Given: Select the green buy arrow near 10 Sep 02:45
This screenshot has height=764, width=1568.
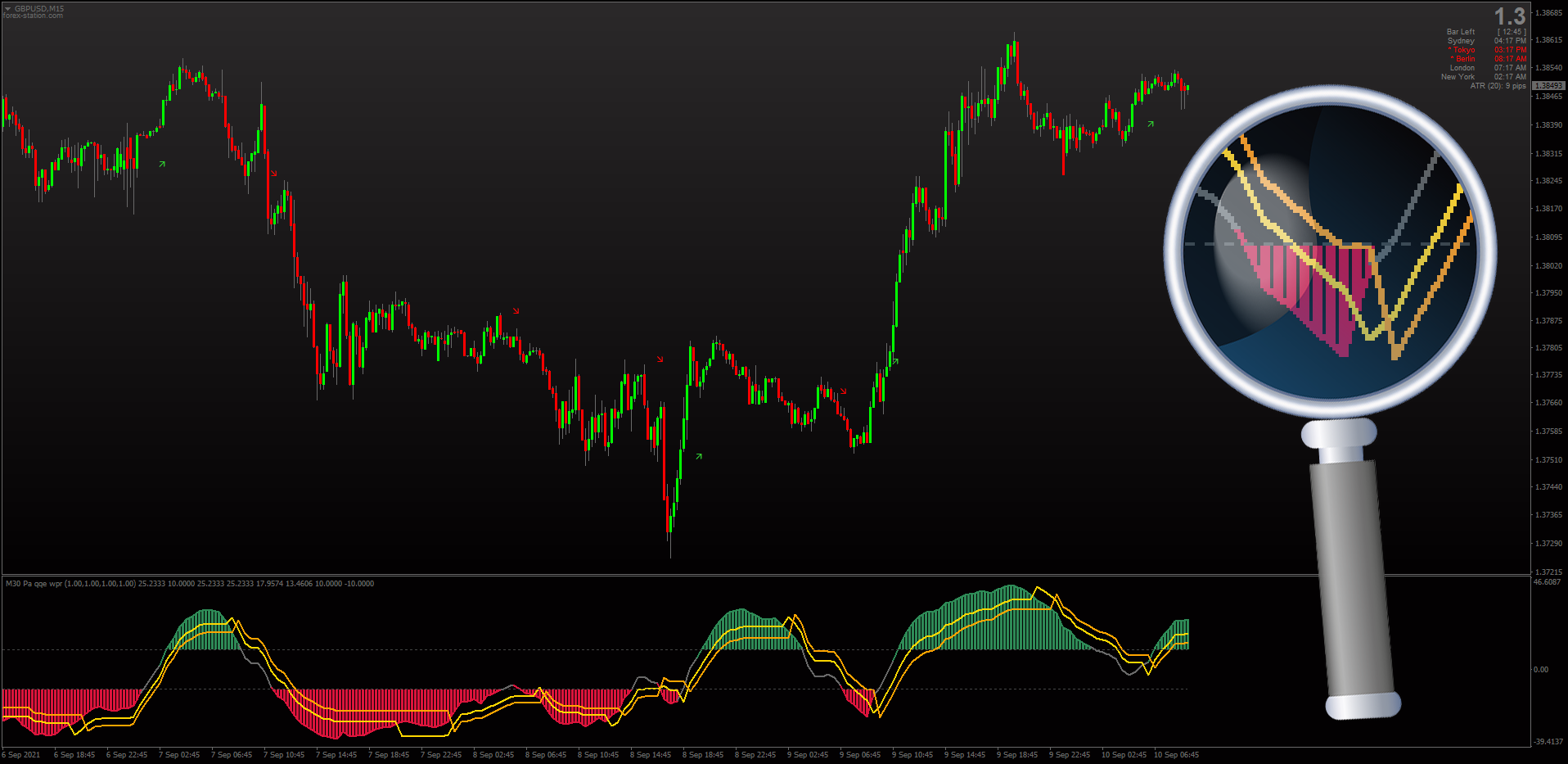Looking at the screenshot, I should 1151,124.
